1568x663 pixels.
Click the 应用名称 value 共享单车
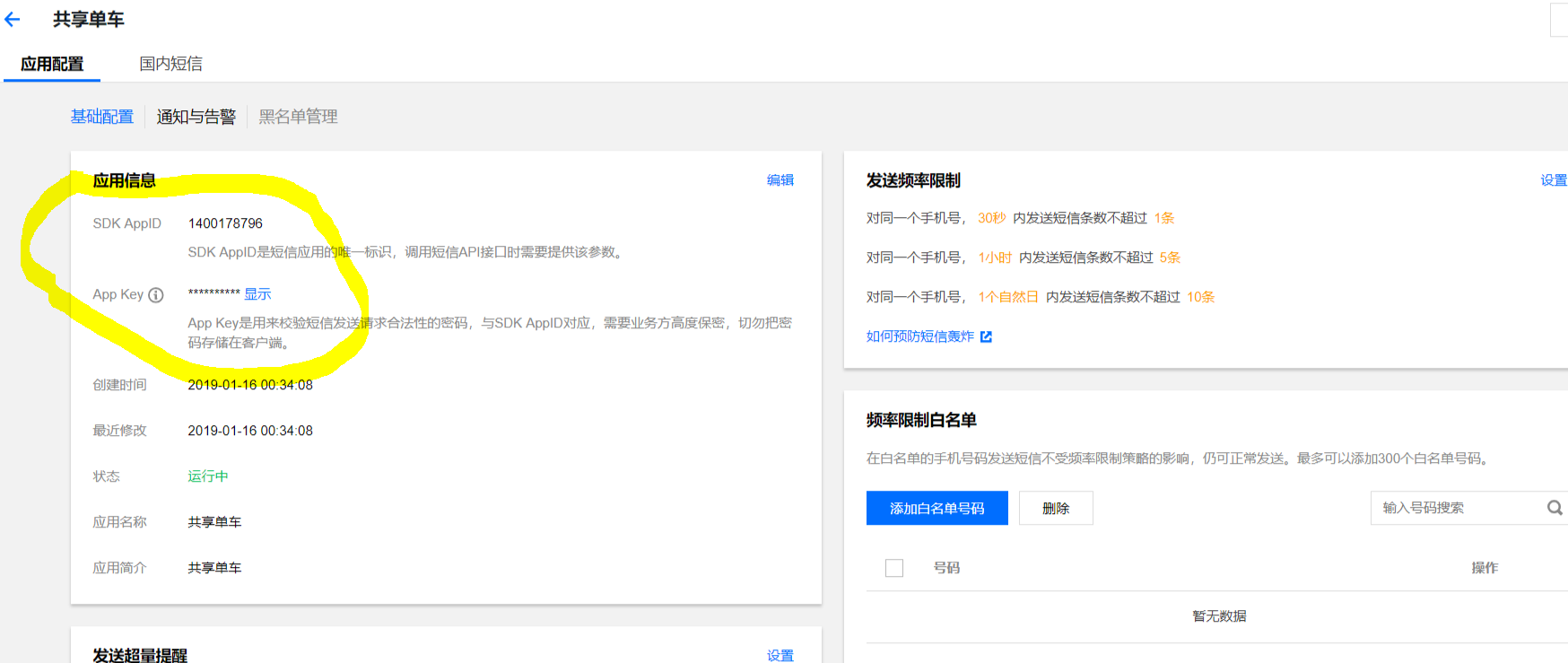[214, 522]
